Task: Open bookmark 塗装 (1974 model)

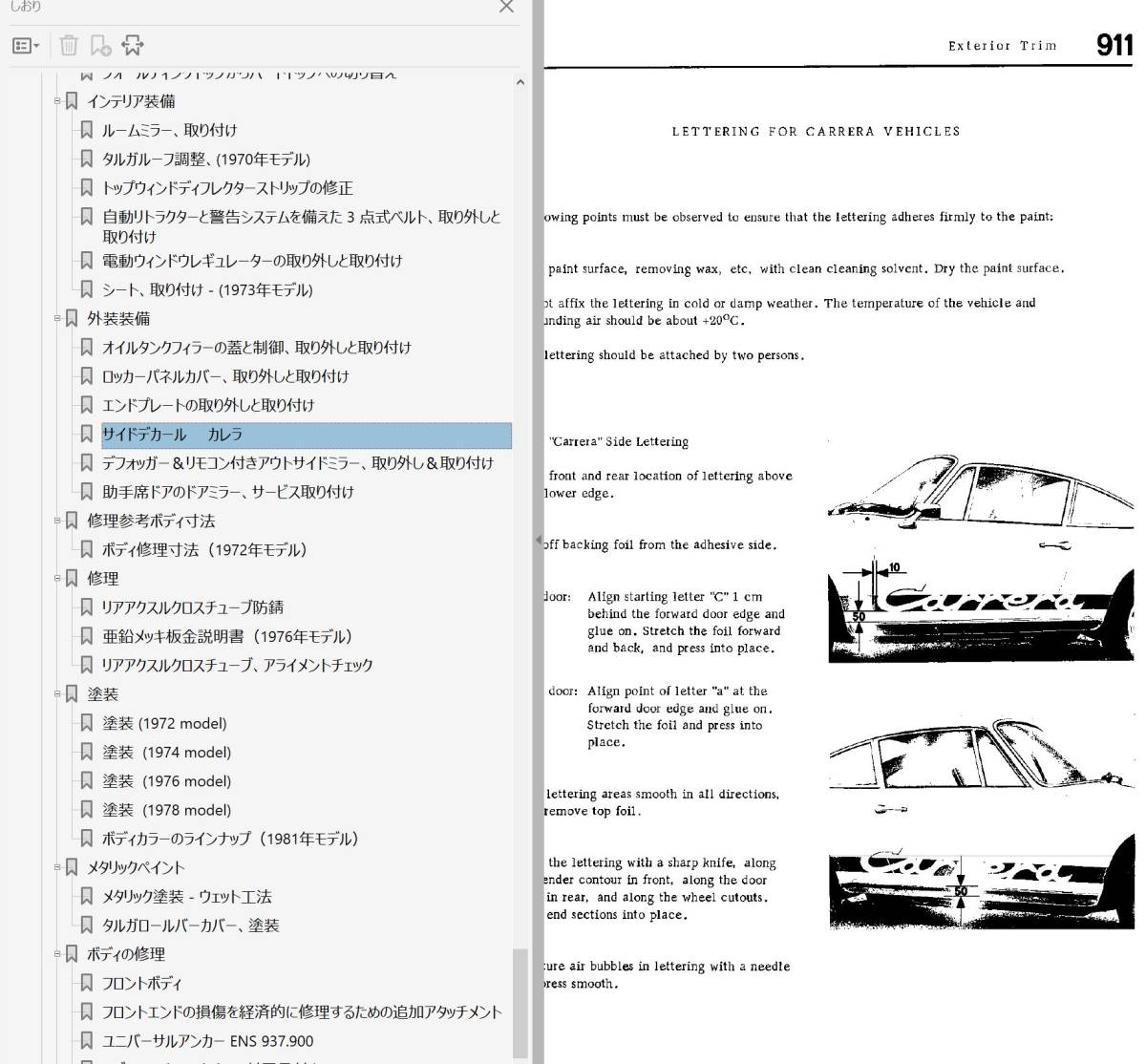Action: [166, 752]
